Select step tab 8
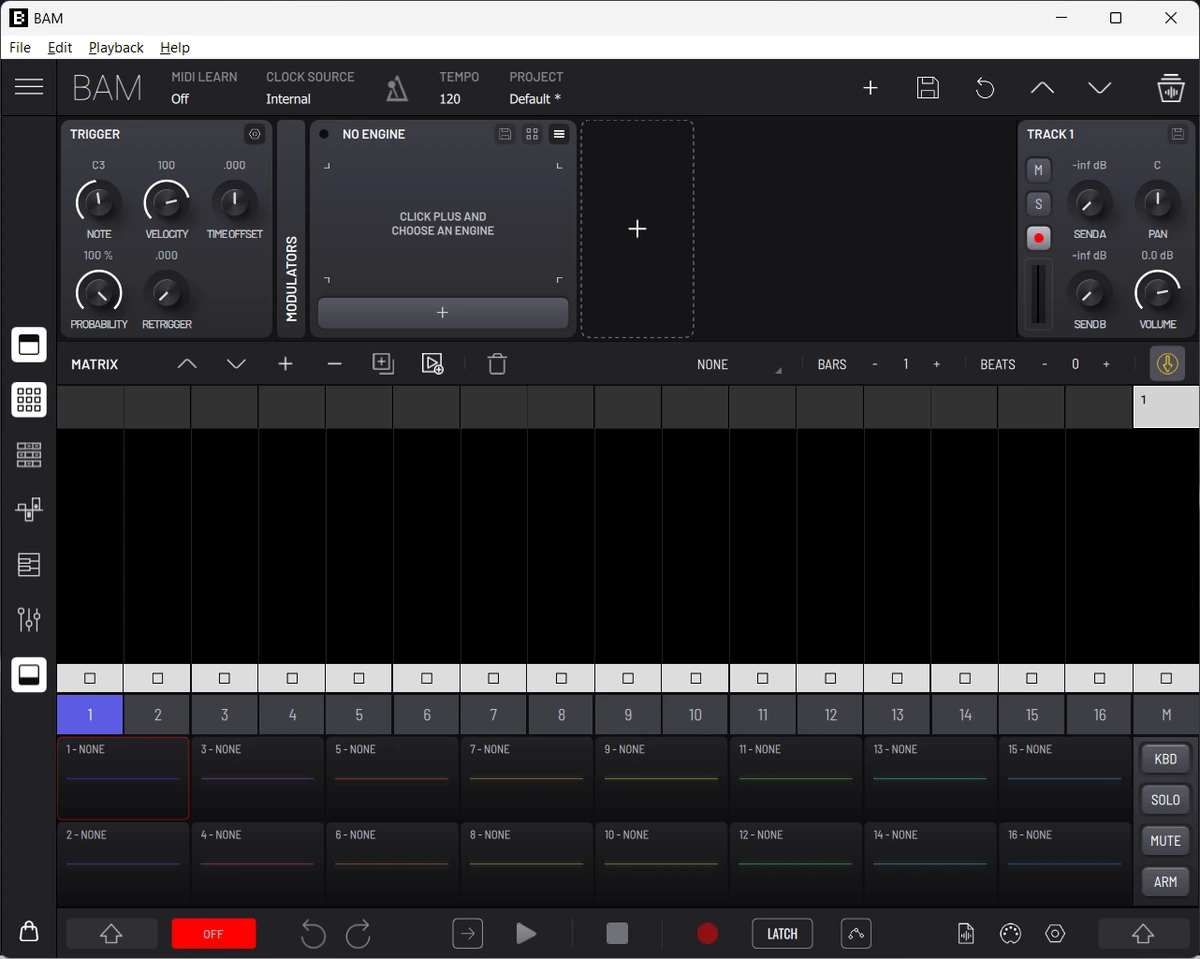This screenshot has height=959, width=1200. pos(561,714)
